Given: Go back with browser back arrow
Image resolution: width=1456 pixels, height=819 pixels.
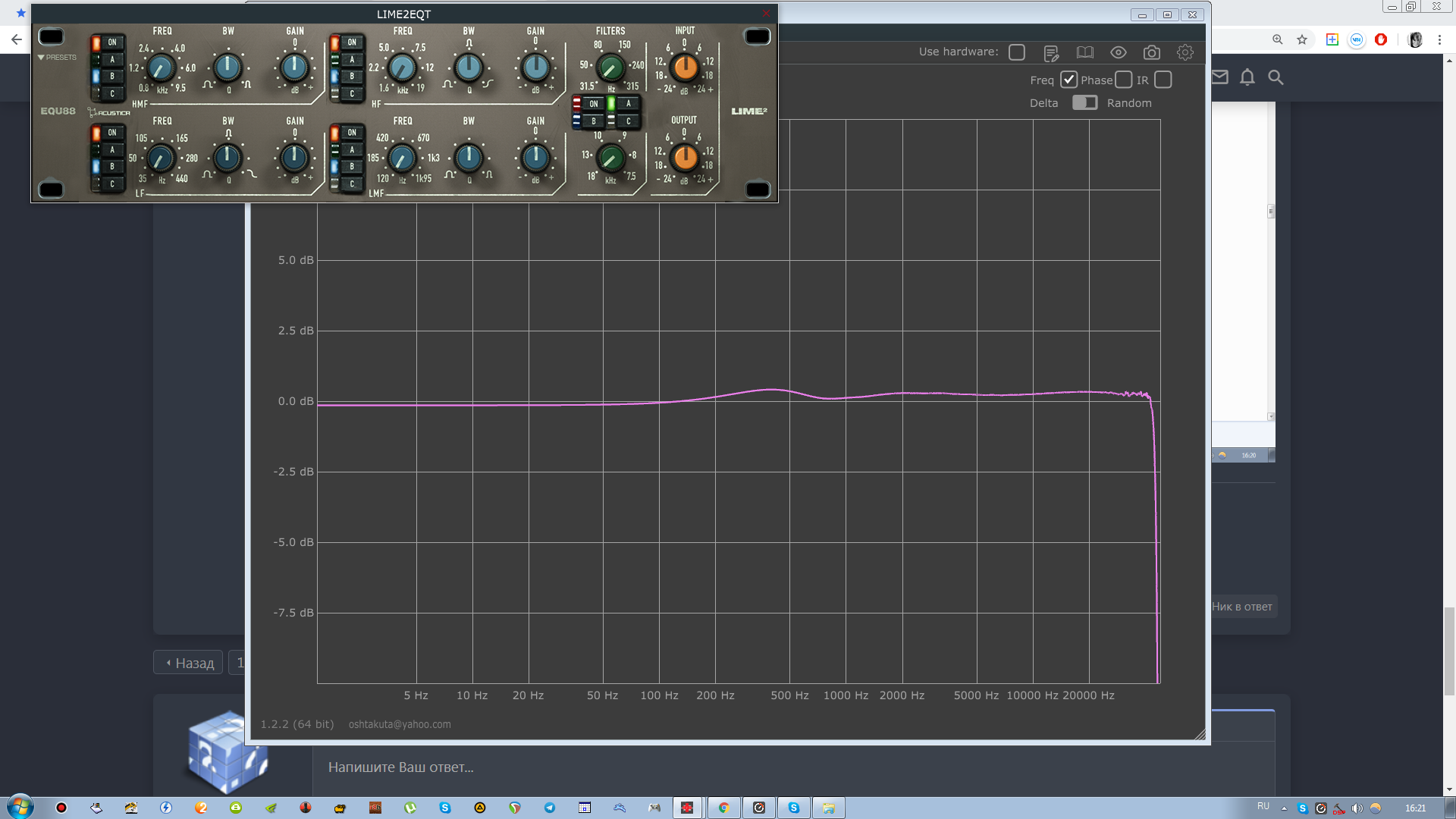Looking at the screenshot, I should (17, 39).
